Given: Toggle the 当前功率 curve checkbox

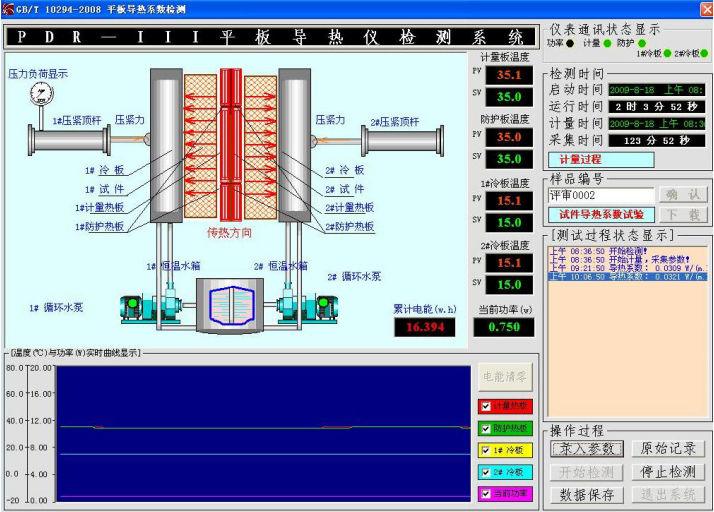Looking at the screenshot, I should [x=486, y=494].
